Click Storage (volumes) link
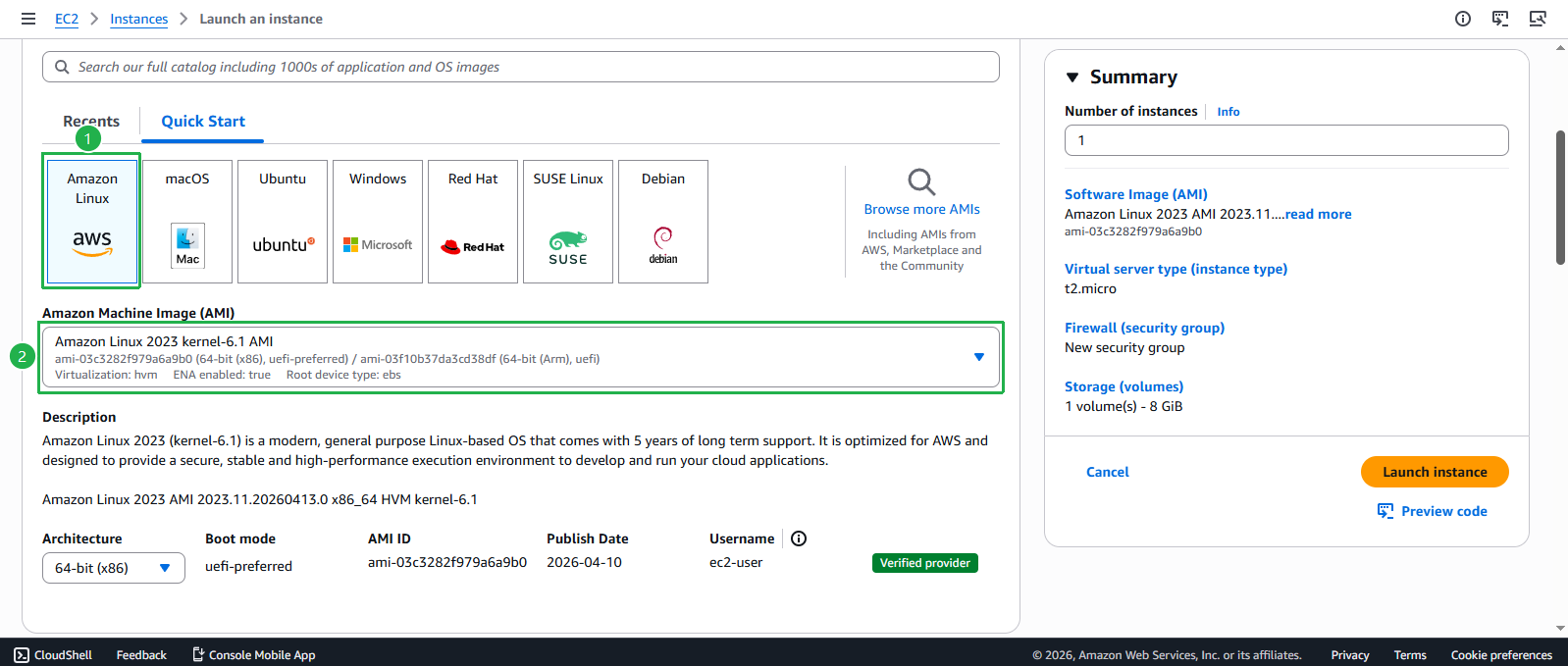Image resolution: width=1568 pixels, height=666 pixels. pyautogui.click(x=1124, y=386)
